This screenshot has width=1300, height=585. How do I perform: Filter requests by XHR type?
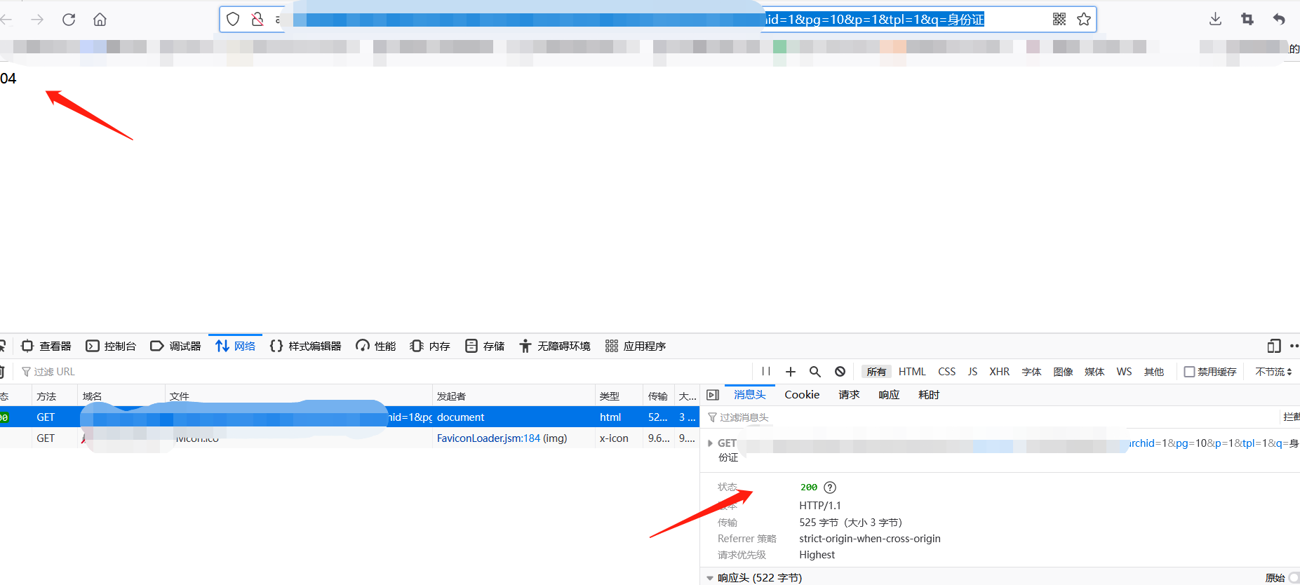(999, 372)
